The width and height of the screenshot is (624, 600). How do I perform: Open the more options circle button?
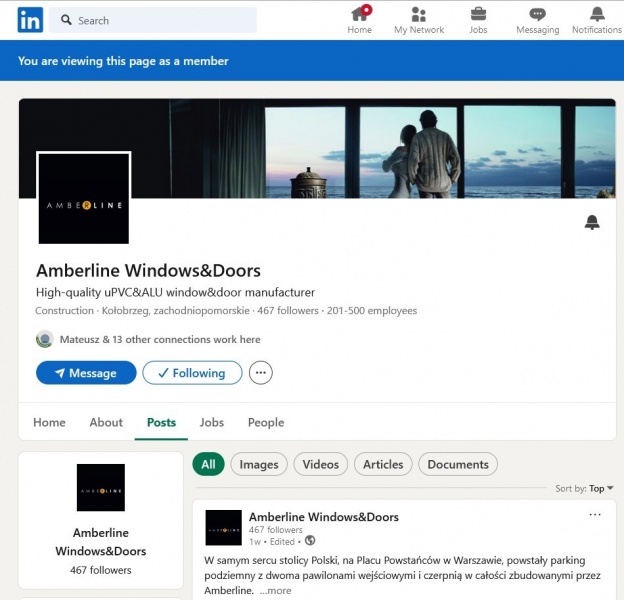261,373
